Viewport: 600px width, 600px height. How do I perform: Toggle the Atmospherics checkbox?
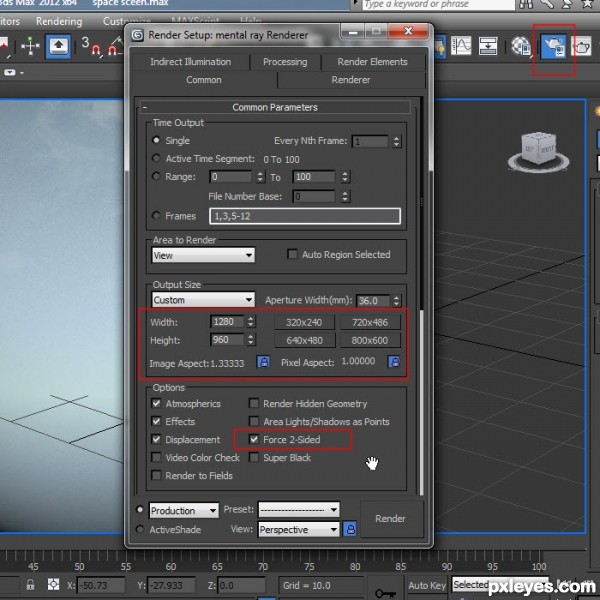156,403
